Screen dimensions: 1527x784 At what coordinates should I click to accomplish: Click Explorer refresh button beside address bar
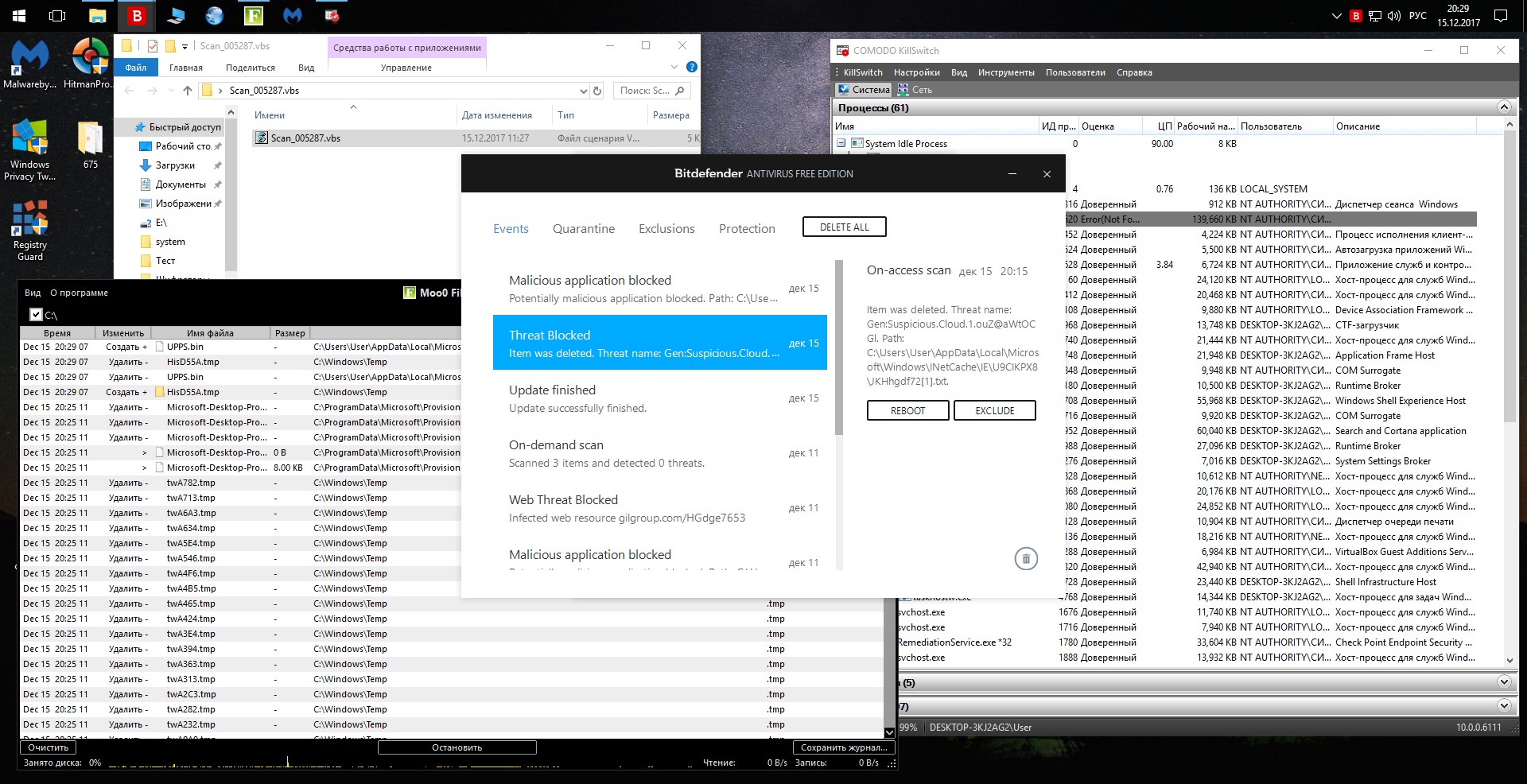(x=598, y=91)
